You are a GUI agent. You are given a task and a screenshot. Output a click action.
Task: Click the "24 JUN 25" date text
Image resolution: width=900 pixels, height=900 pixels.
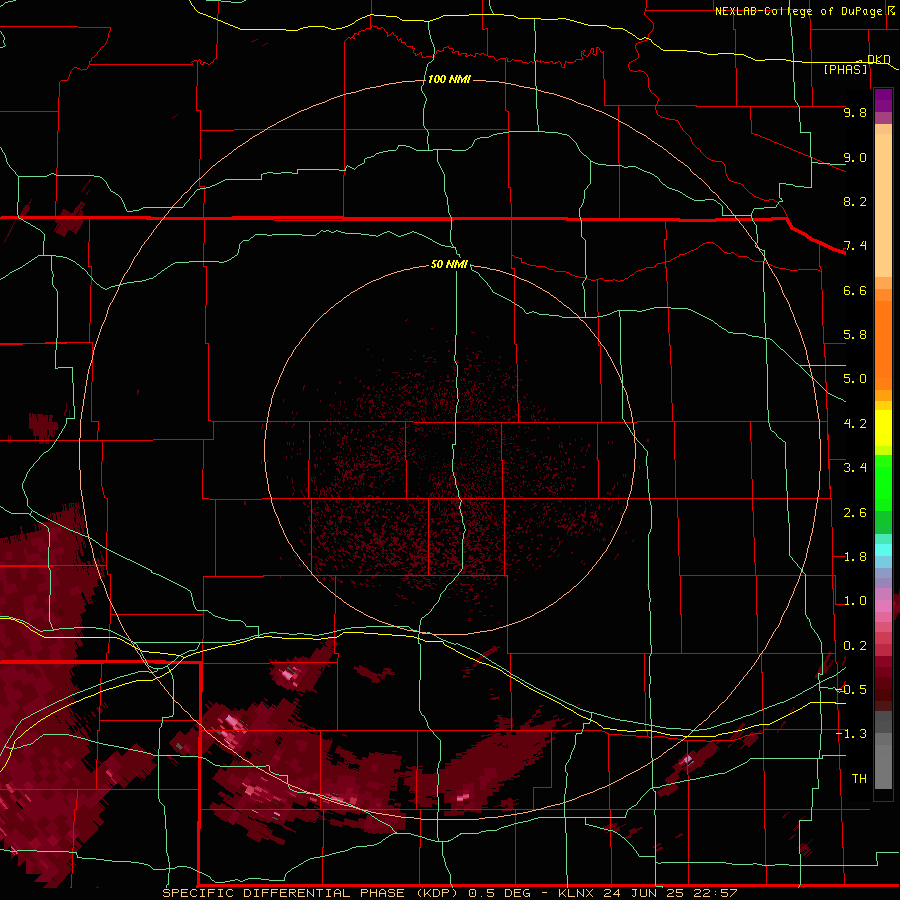click(x=645, y=893)
